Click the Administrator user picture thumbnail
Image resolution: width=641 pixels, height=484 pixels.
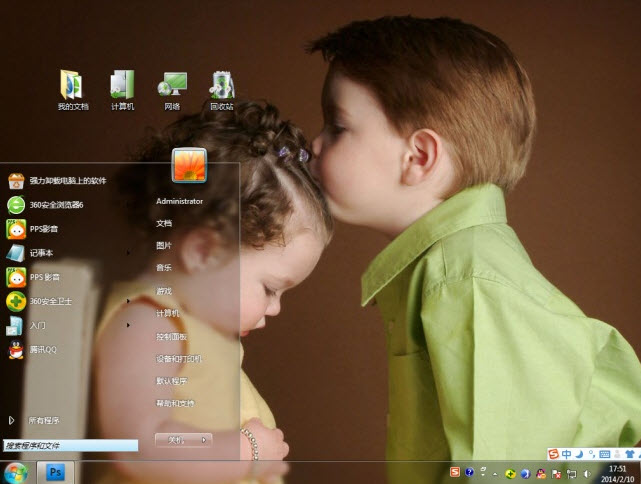(x=189, y=165)
